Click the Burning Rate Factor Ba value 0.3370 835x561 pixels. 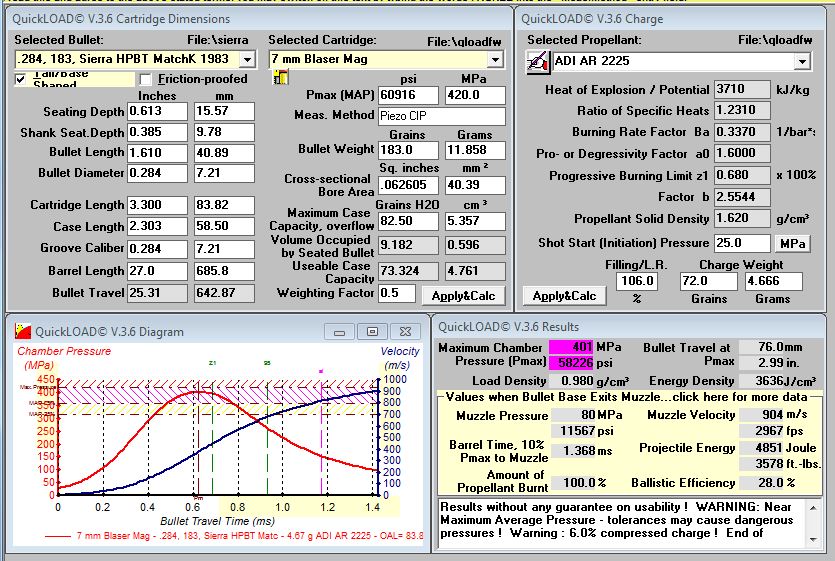point(742,132)
